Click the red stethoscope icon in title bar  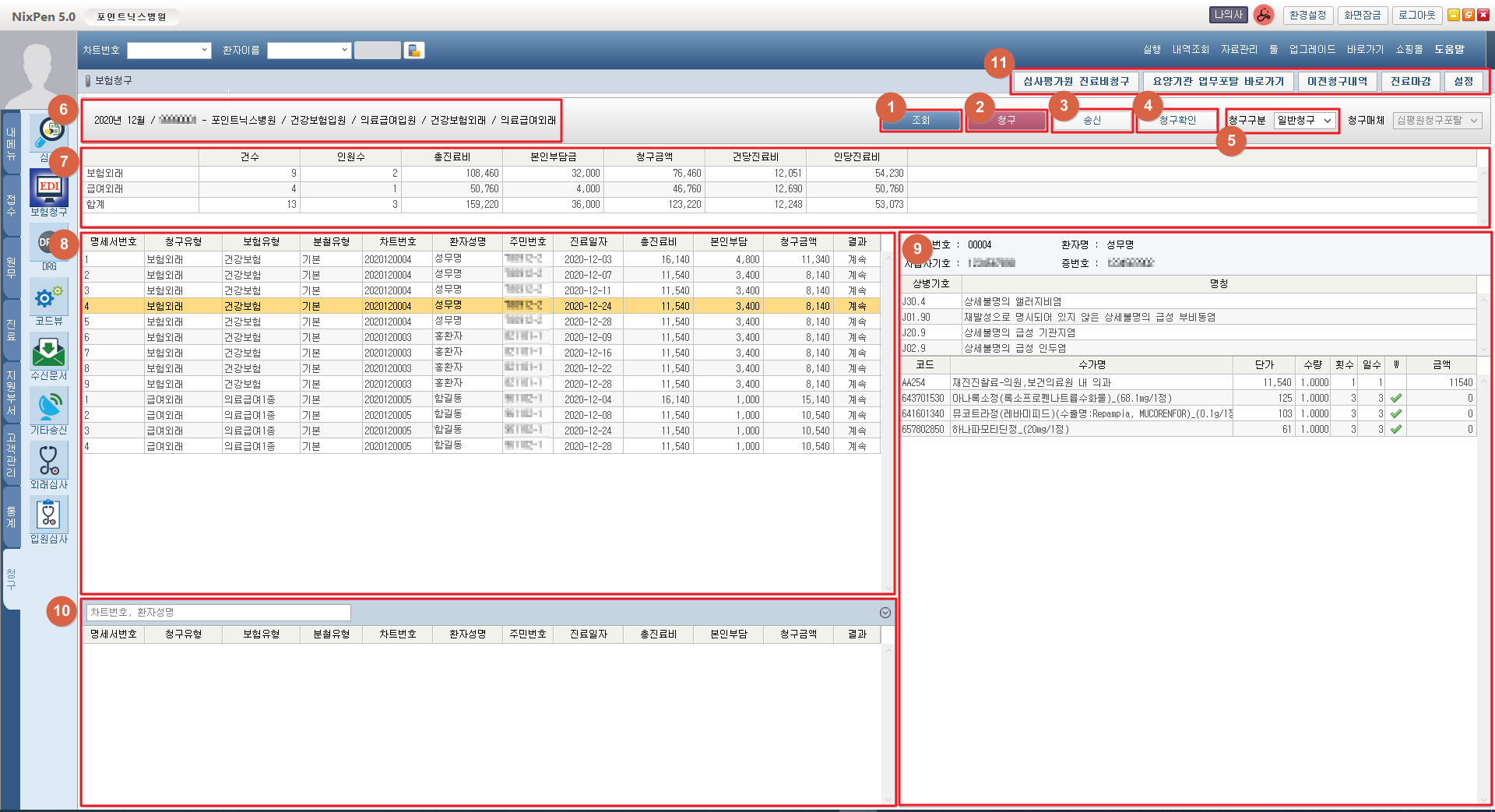[1264, 15]
